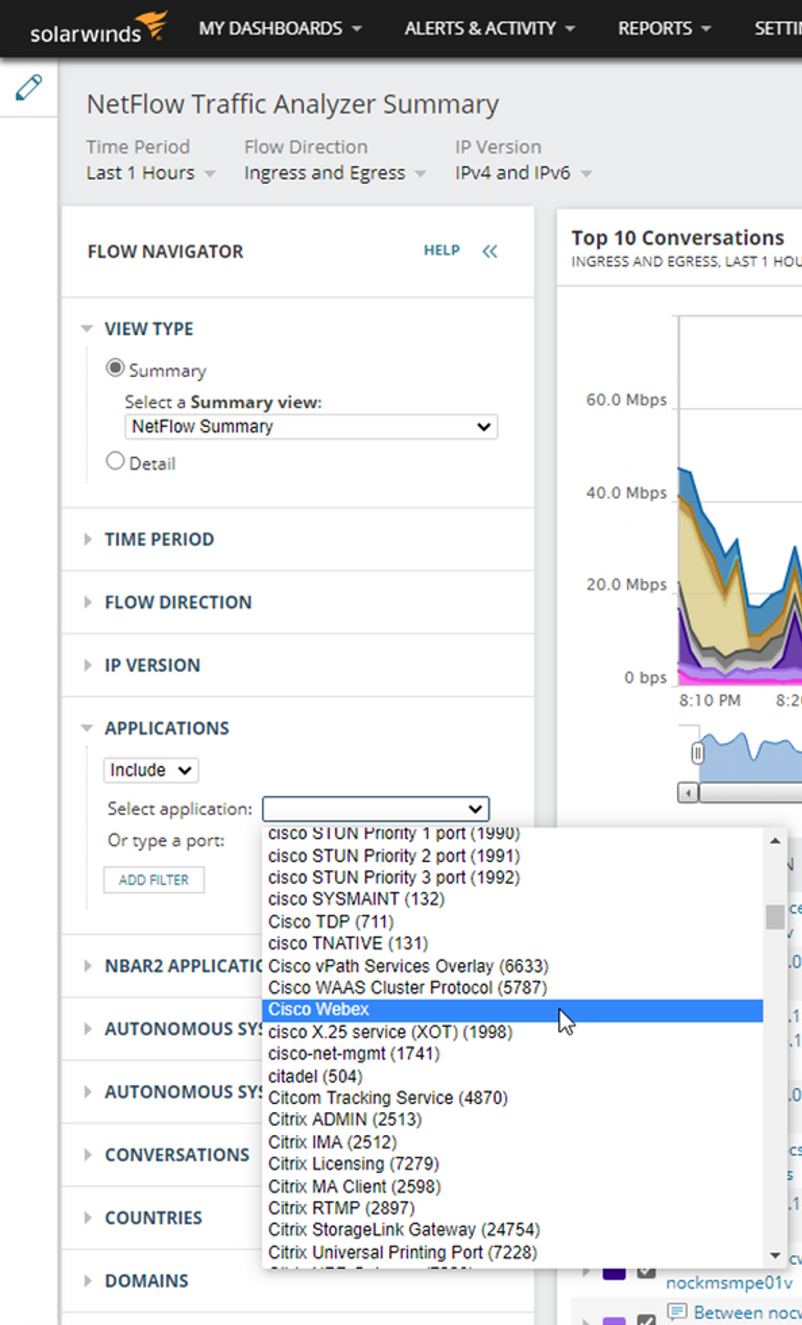
Task: Open the MY DASHBOARDS menu
Action: [x=280, y=29]
